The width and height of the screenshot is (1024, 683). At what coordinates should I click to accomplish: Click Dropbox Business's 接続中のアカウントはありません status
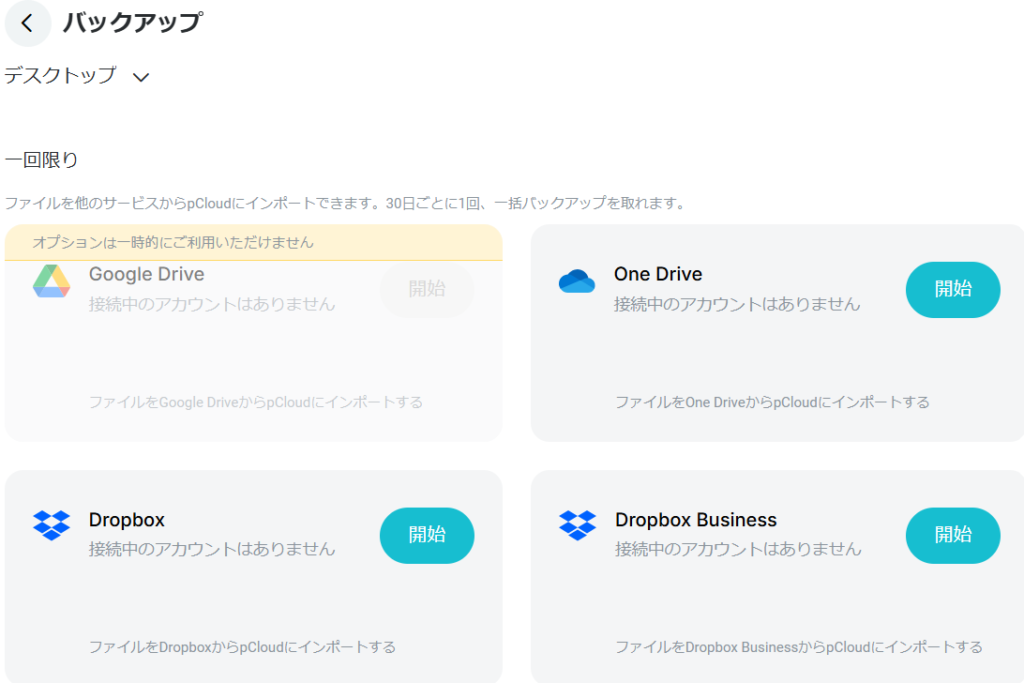[738, 549]
